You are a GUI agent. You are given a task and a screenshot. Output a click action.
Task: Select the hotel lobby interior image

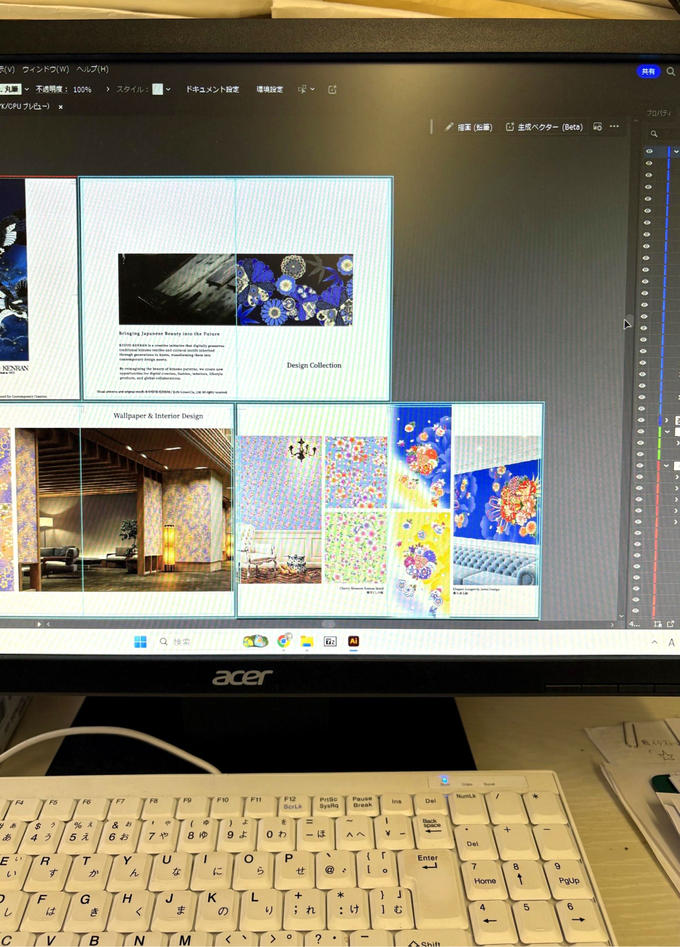pos(125,509)
